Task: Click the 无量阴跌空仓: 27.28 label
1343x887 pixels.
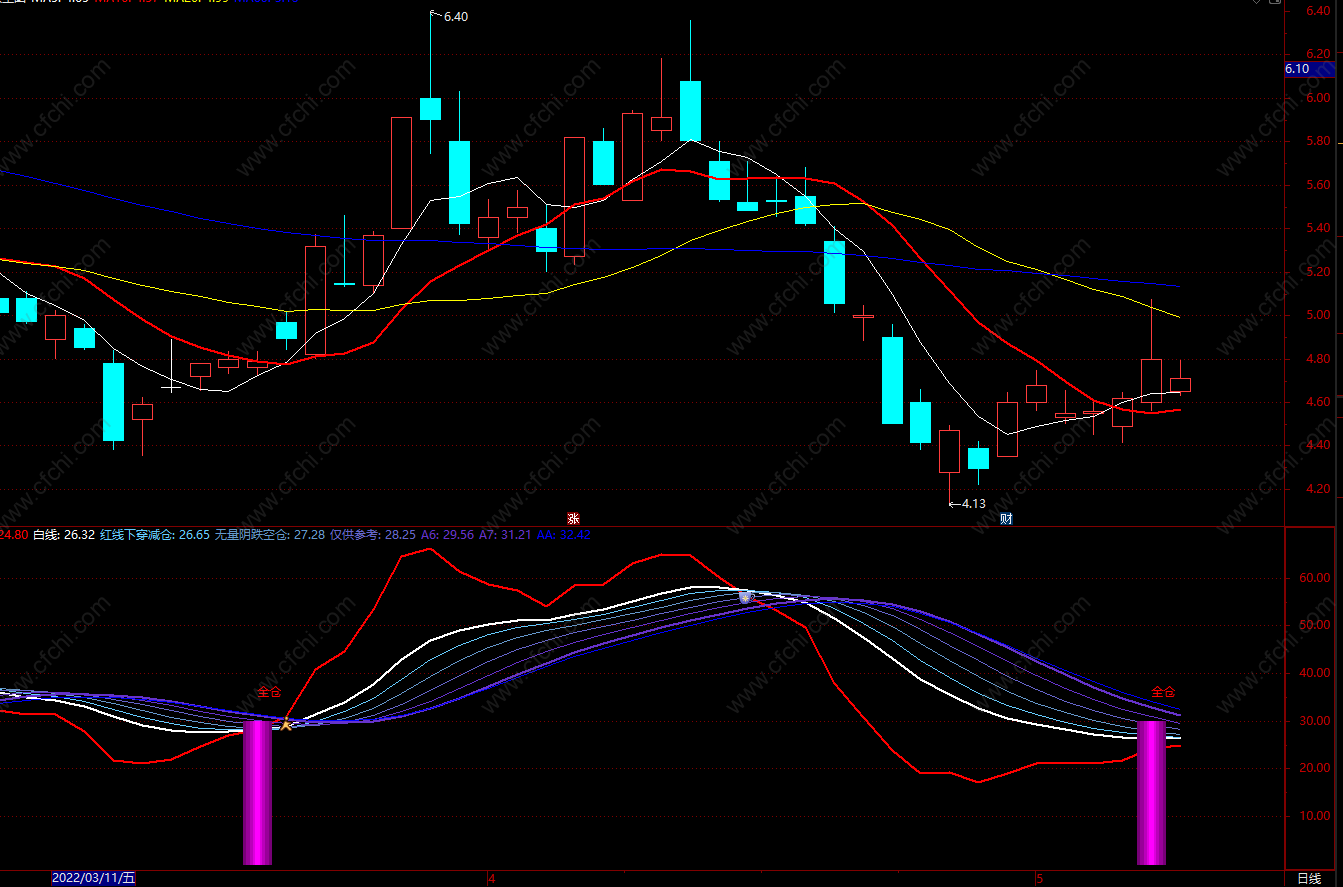Action: tap(270, 535)
